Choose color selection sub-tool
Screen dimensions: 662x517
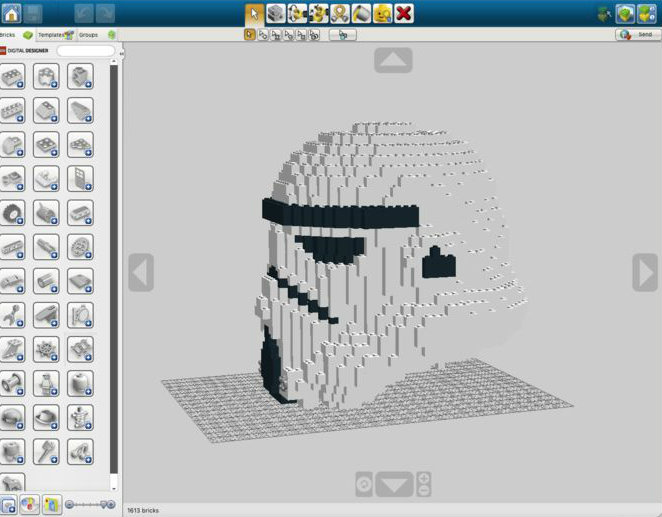288,35
